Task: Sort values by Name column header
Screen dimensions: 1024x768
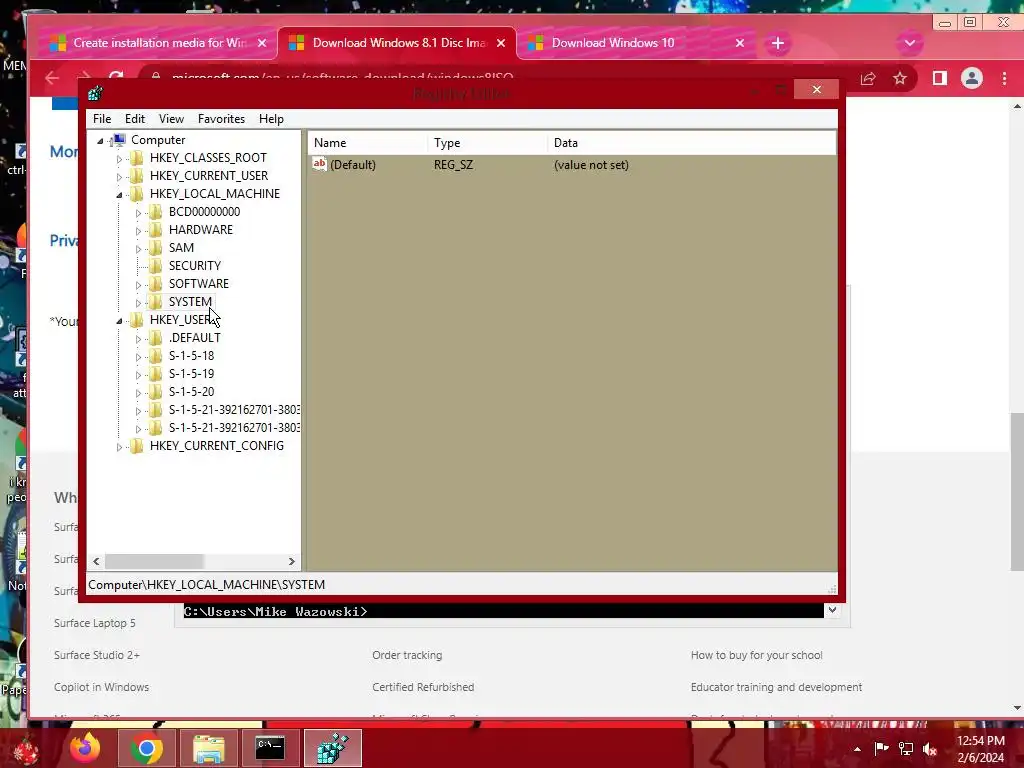Action: (x=368, y=143)
